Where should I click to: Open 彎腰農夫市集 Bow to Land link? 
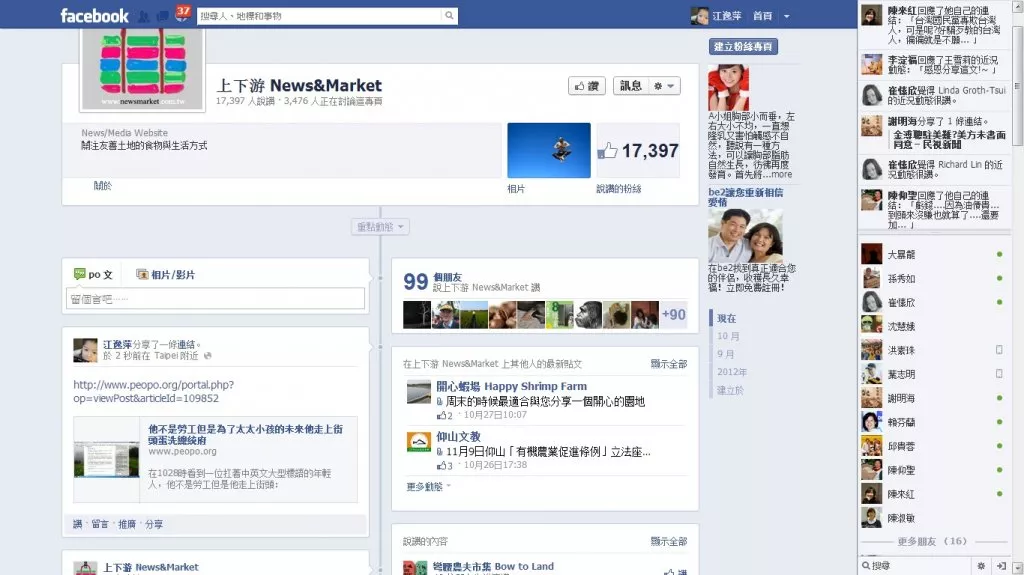point(493,567)
